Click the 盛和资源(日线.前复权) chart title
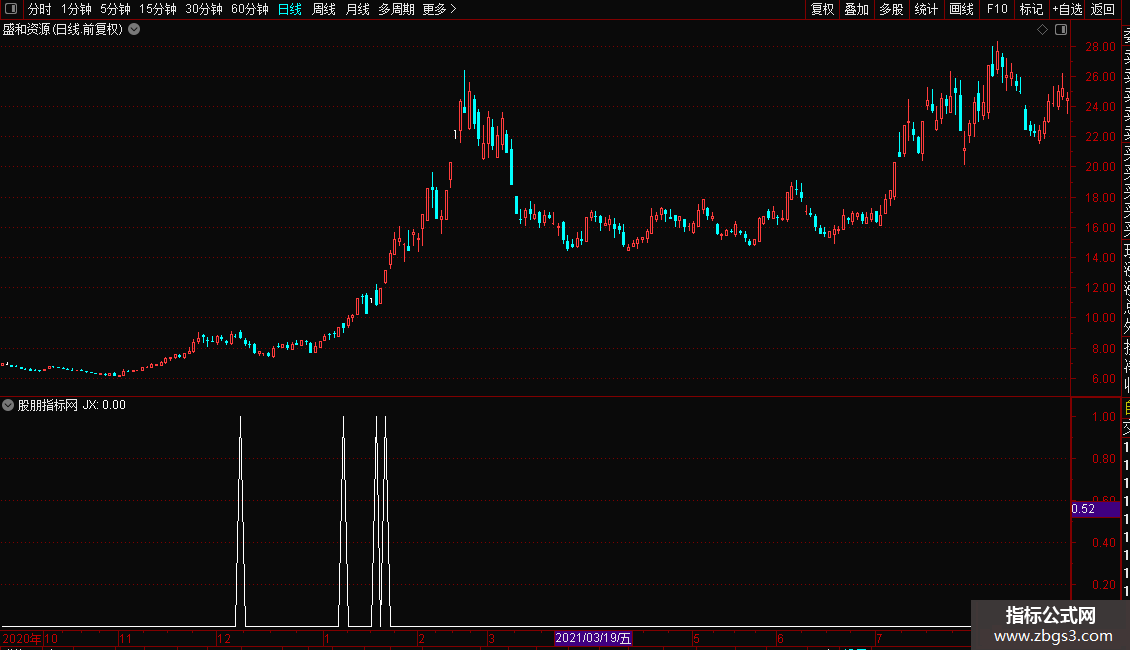Screen dimensions: 1130x650 click(x=63, y=30)
